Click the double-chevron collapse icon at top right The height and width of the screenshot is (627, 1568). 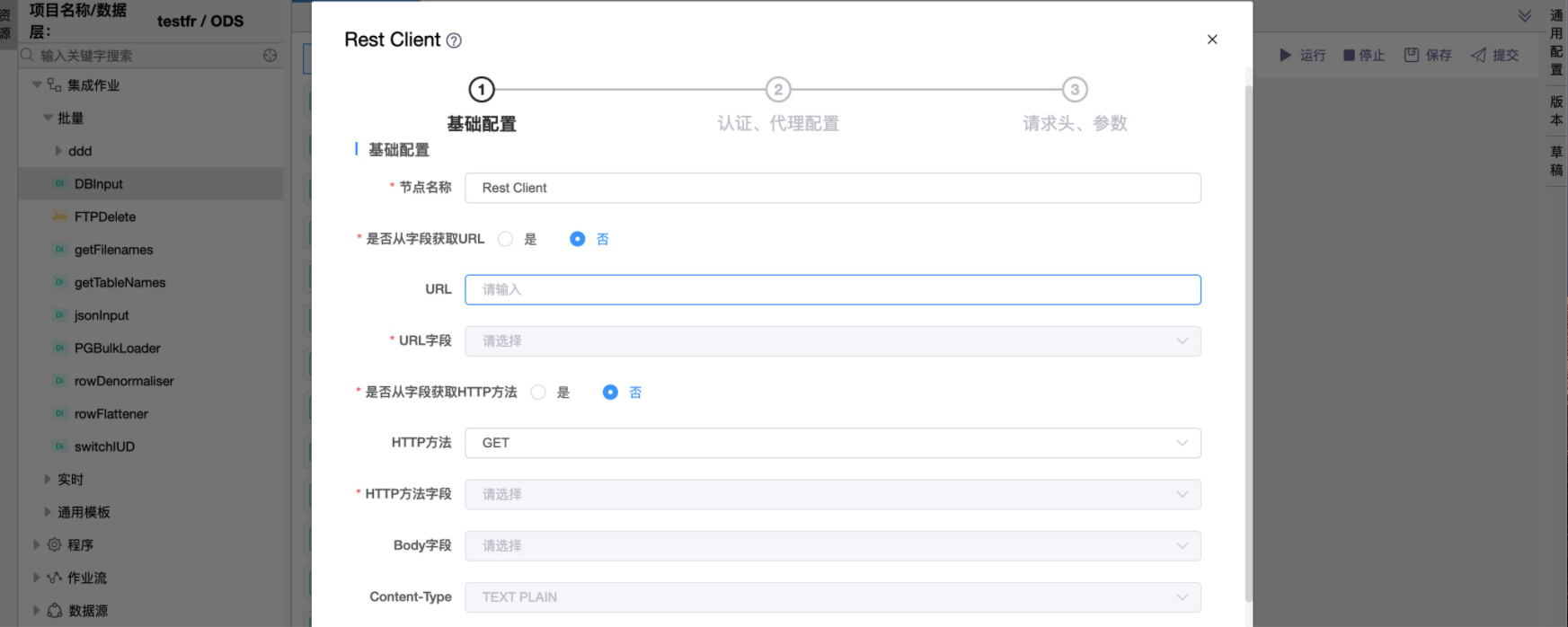(x=1524, y=16)
